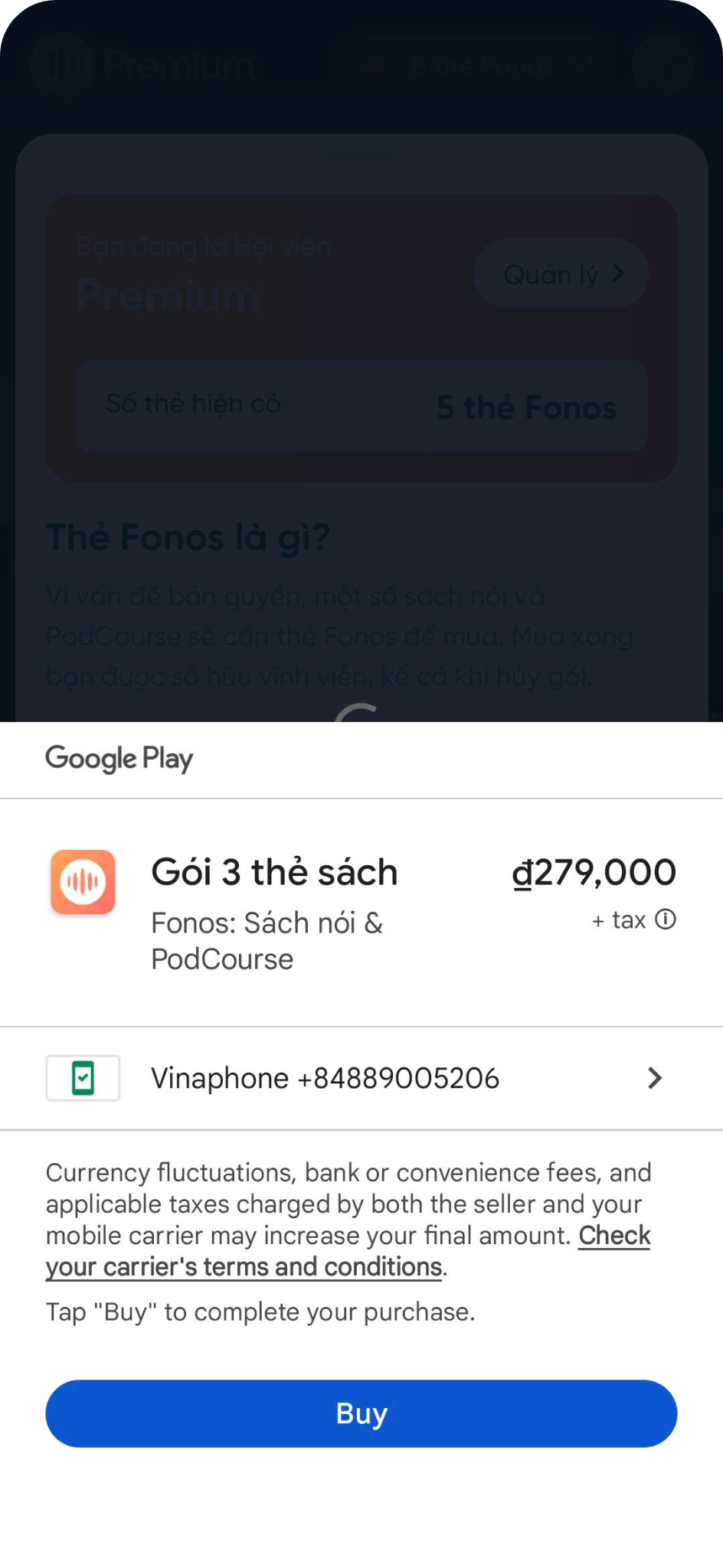Tap the Số thẻ hiện có card balance row

point(361,406)
